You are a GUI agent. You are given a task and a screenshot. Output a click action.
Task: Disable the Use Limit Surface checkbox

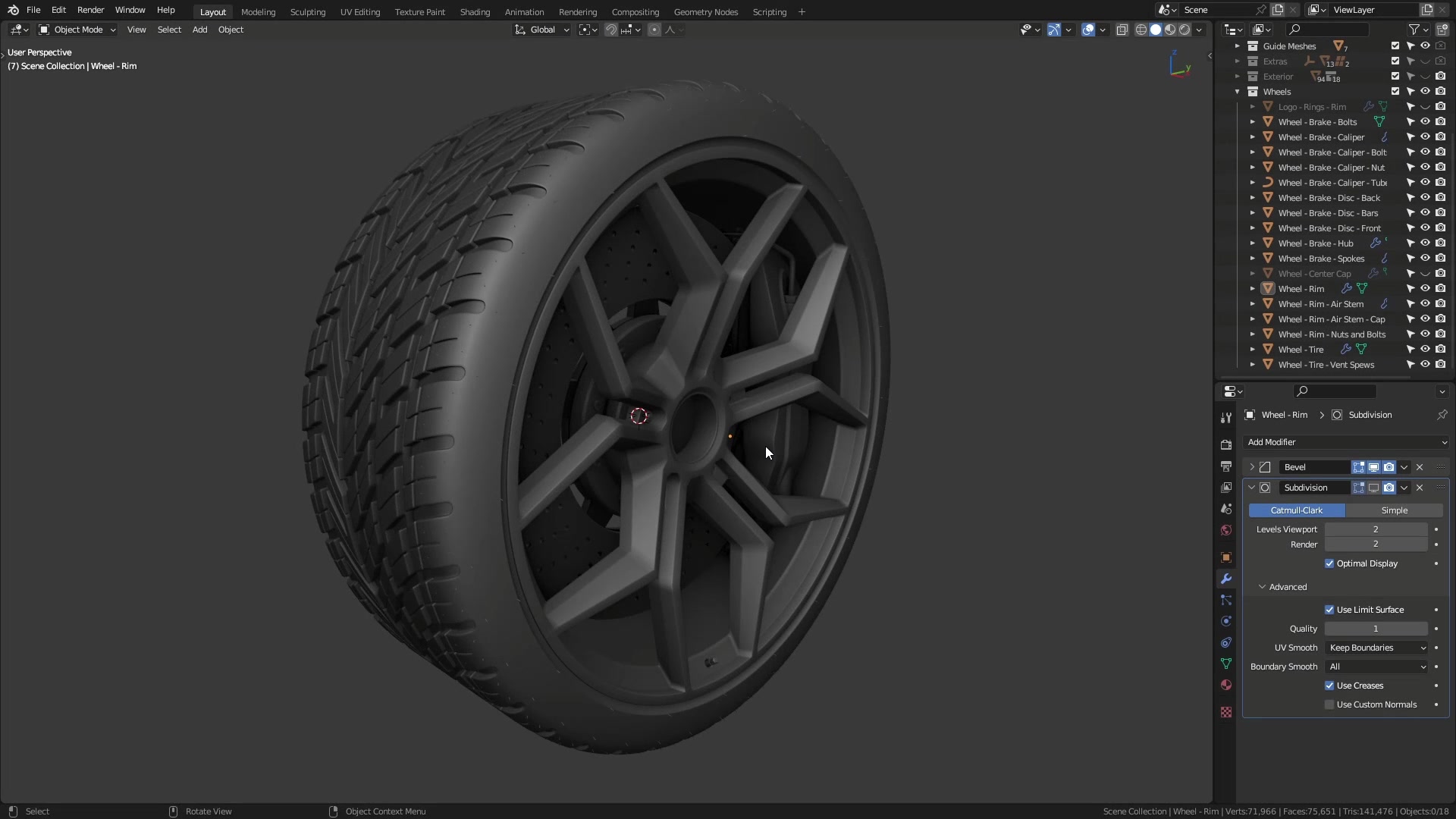coord(1329,610)
